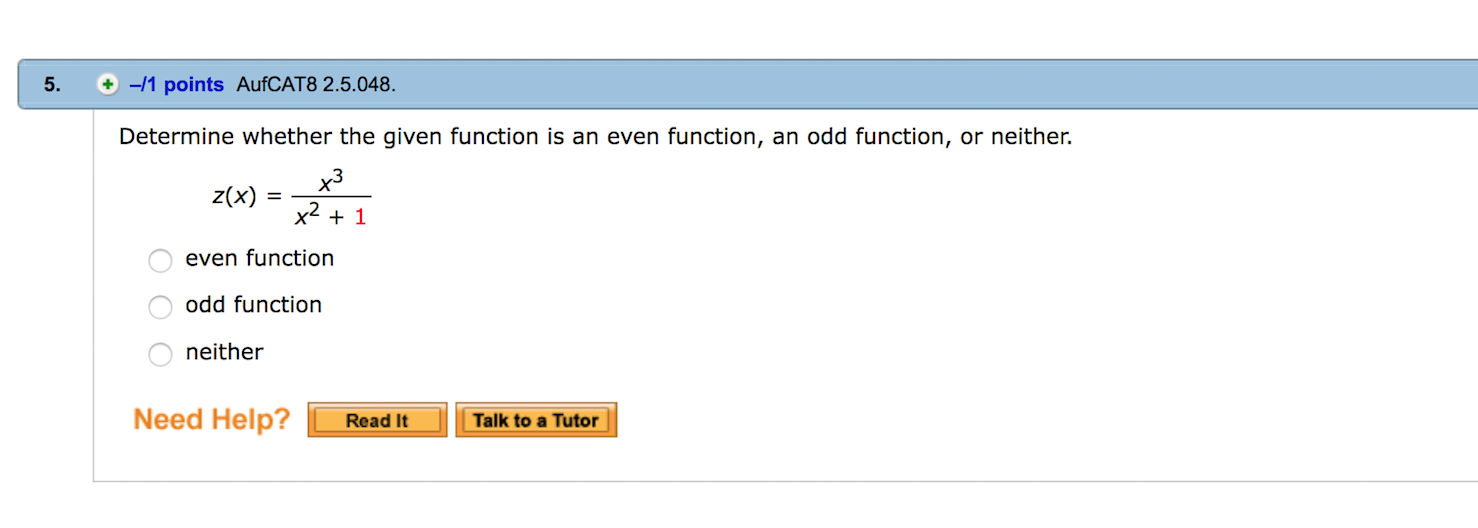This screenshot has width=1478, height=528.
Task: Choose the neither radio button
Action: pos(160,354)
